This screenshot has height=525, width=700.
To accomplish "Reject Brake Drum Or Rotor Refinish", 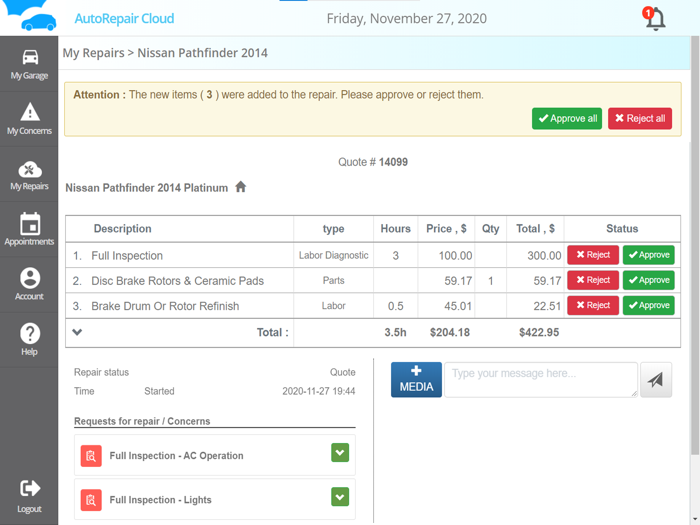I will point(593,305).
